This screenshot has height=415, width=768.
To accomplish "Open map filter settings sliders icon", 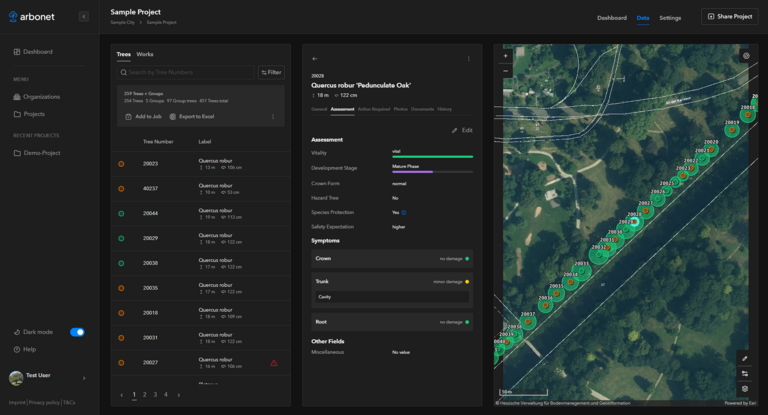I will [744, 373].
